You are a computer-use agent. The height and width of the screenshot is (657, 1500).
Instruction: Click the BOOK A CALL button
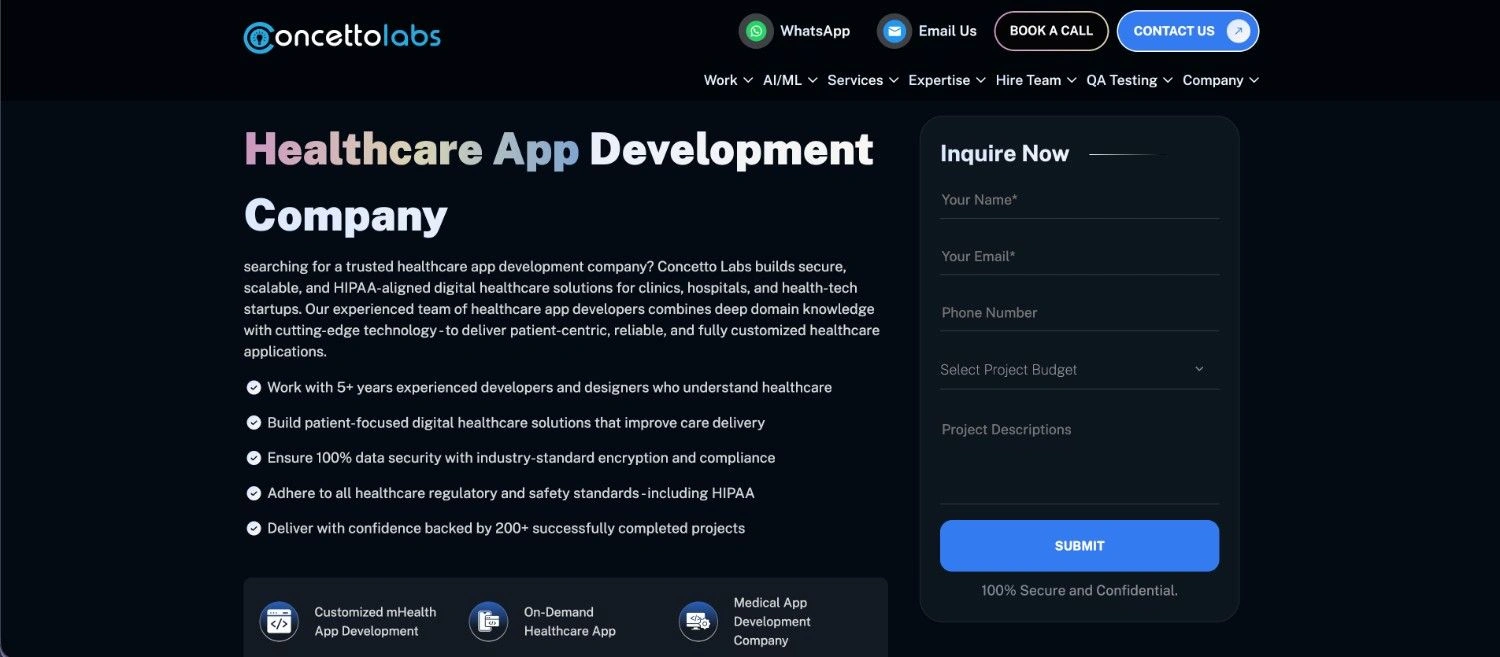(x=1051, y=31)
